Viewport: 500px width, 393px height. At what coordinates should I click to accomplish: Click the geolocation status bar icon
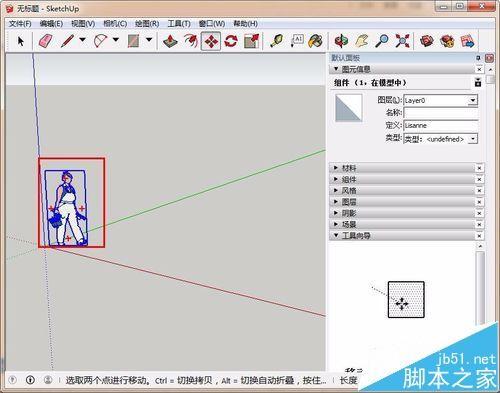[x=13, y=380]
